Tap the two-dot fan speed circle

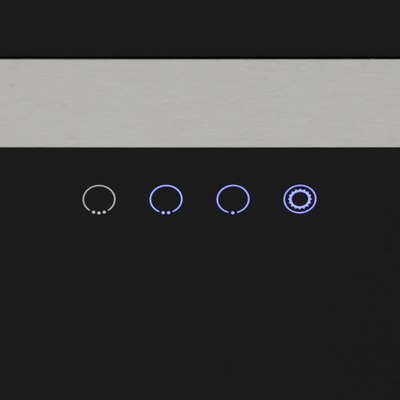pyautogui.click(x=166, y=199)
